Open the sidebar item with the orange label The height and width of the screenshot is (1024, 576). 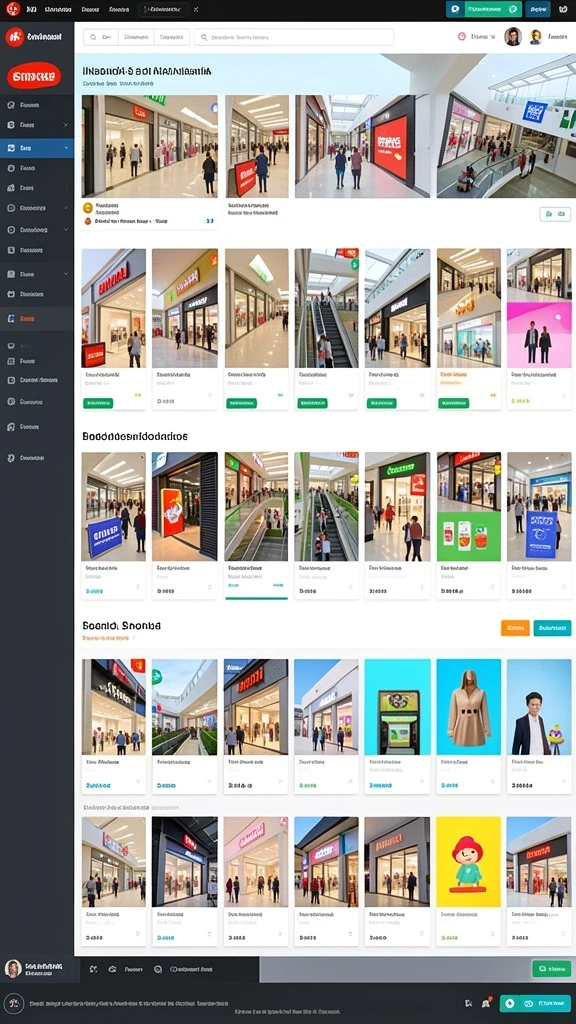[x=37, y=319]
